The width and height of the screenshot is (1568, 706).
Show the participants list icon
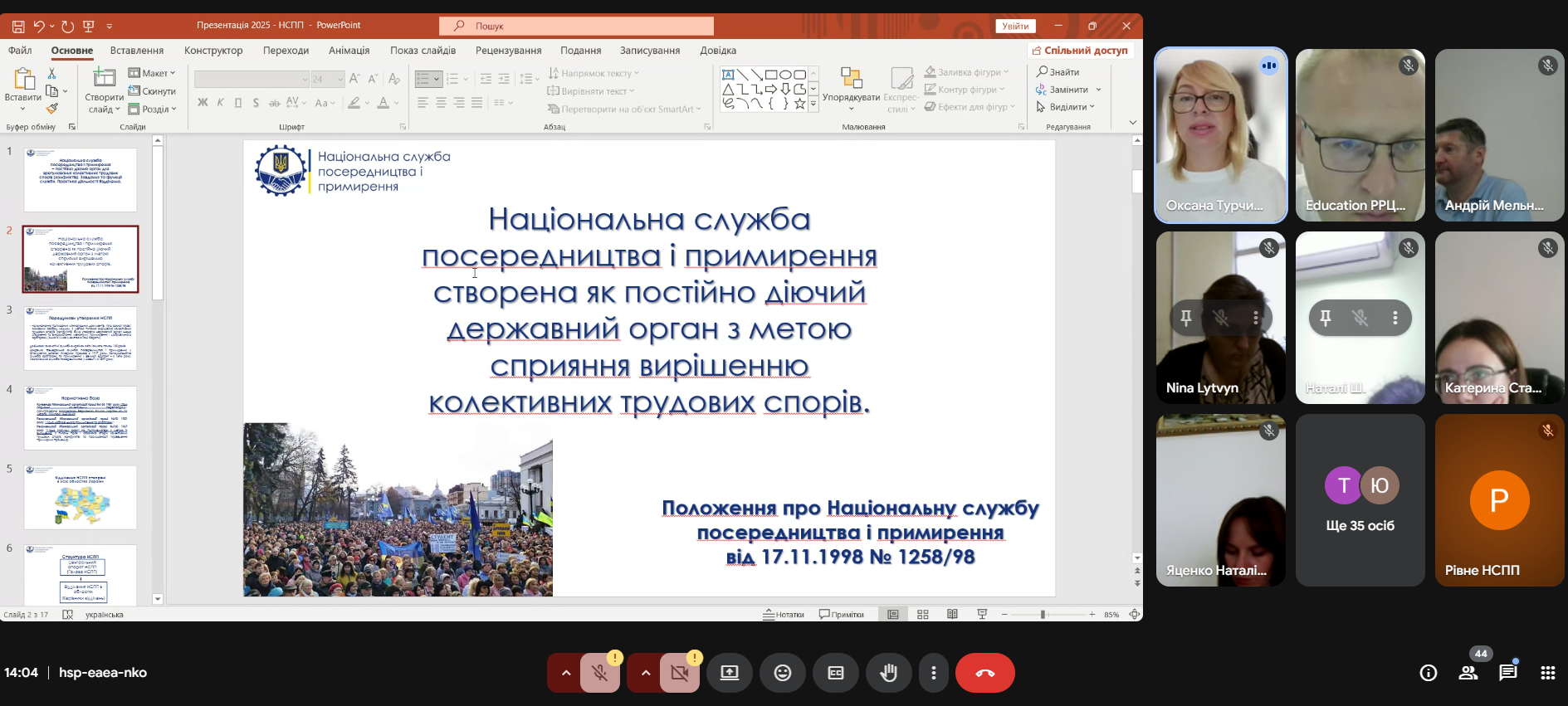[1468, 673]
